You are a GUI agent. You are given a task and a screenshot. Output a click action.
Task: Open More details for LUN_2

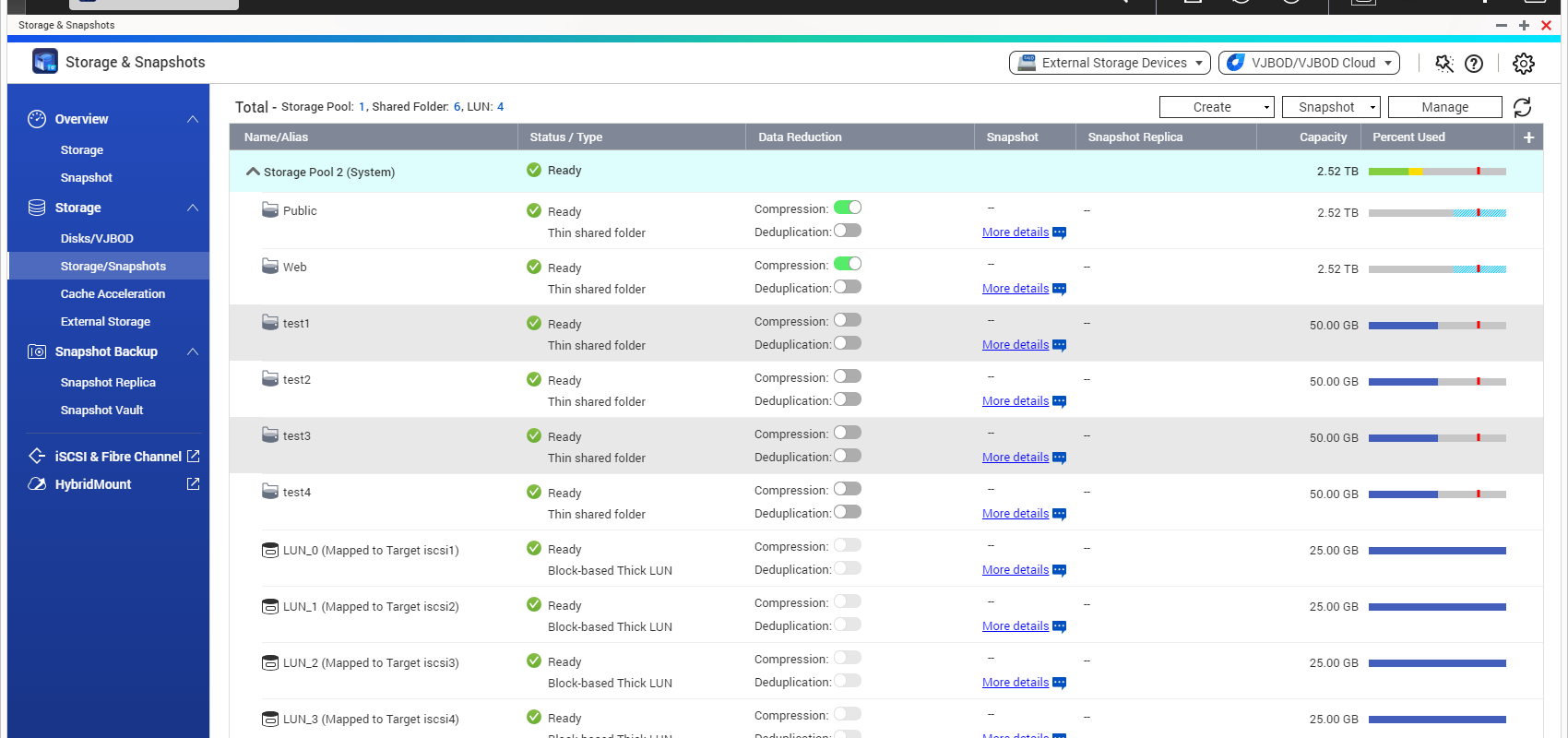click(1016, 683)
